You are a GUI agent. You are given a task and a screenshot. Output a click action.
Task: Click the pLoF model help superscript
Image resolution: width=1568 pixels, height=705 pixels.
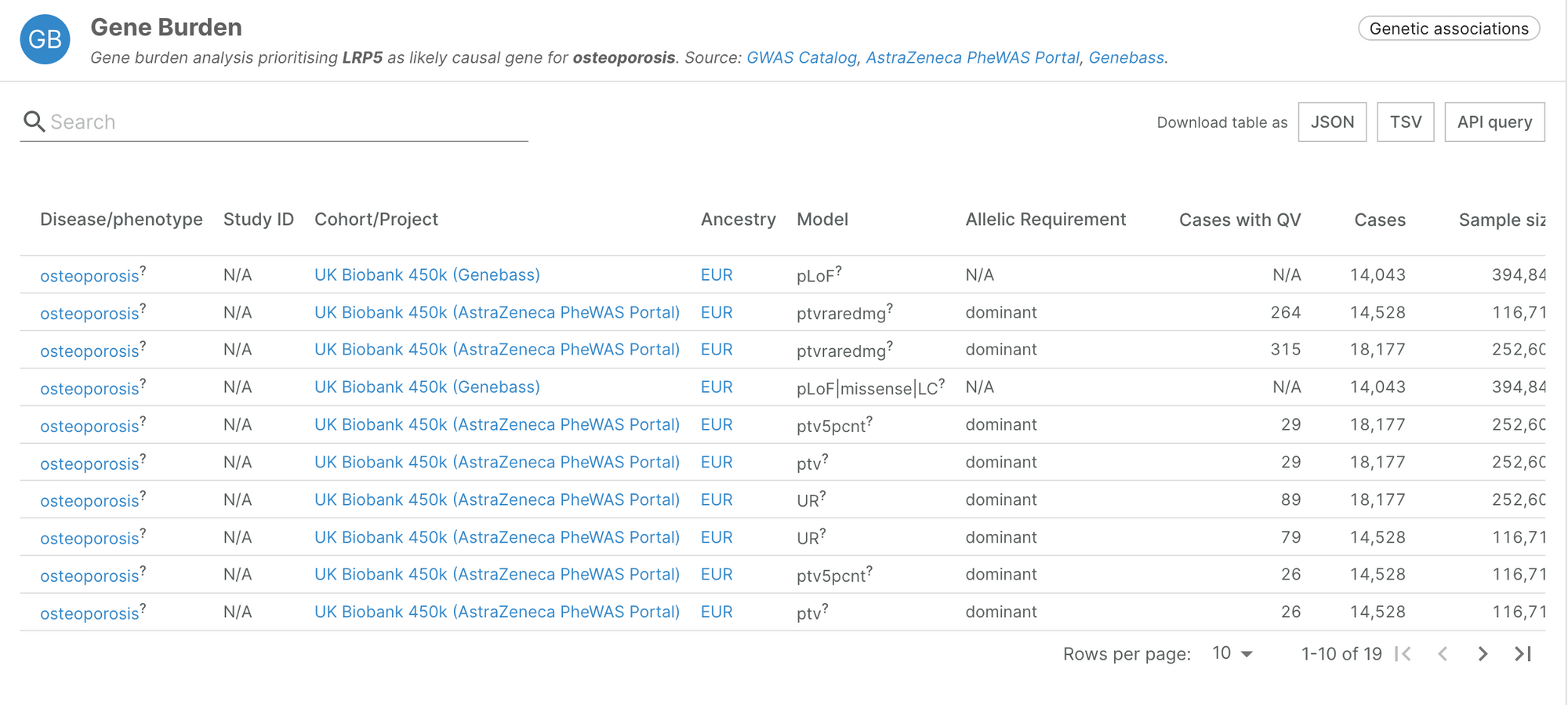pos(838,270)
